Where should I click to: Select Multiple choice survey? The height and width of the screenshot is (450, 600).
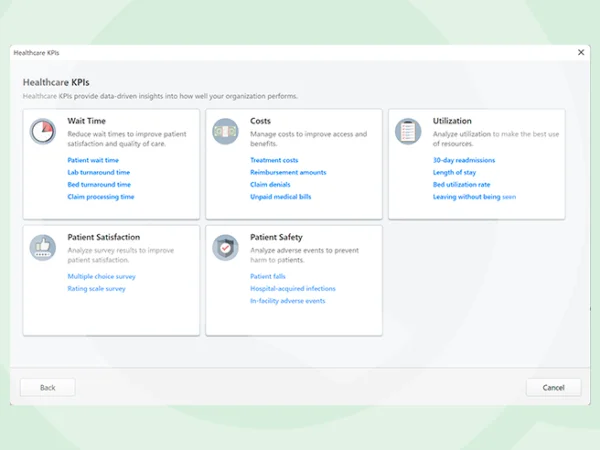101,276
